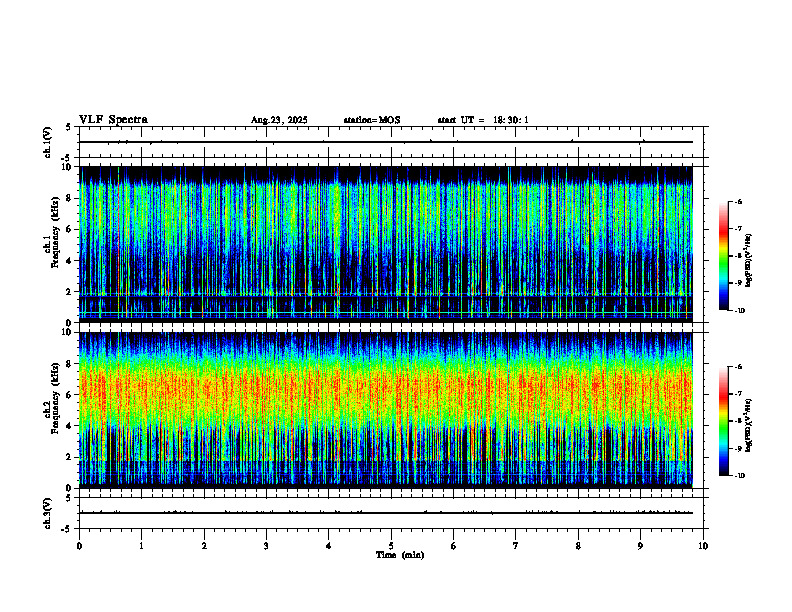The height and width of the screenshot is (612, 792).
Task: Click the date "Aug.23, 2025" in header
Action: pos(279,120)
